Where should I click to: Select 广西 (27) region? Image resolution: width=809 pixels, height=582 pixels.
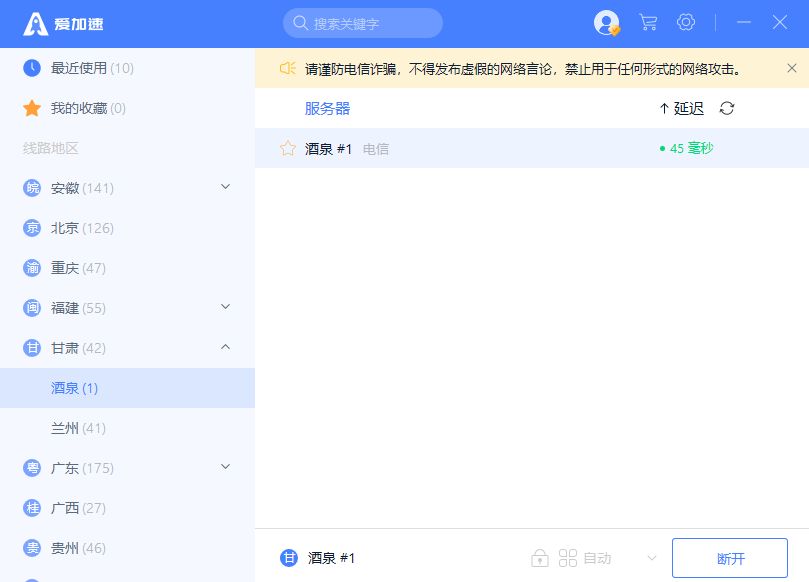127,508
